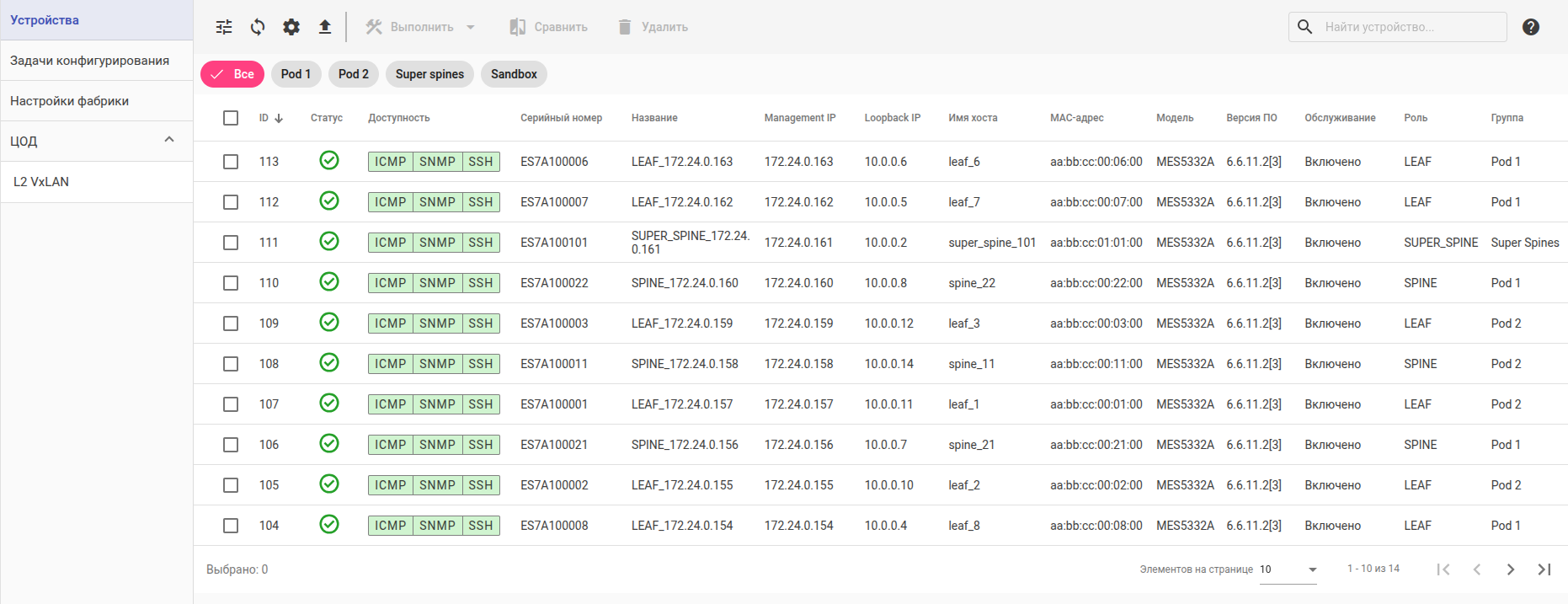Screen dimensions: 1568x604
Task: Open the filter settings icon
Action: [x=224, y=27]
